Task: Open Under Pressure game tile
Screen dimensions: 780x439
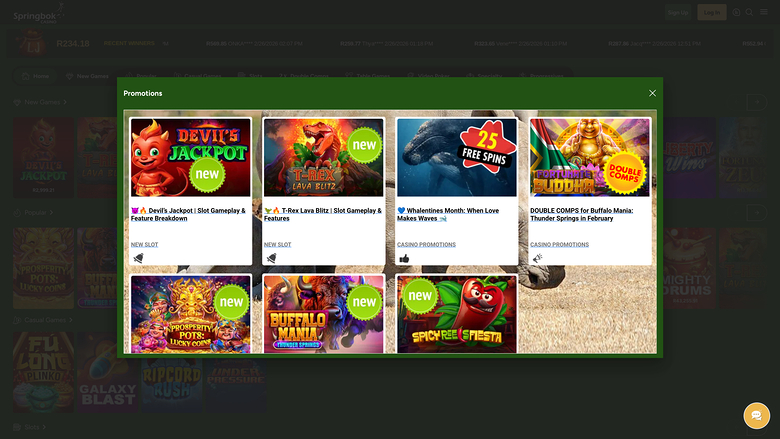Action: [x=236, y=385]
